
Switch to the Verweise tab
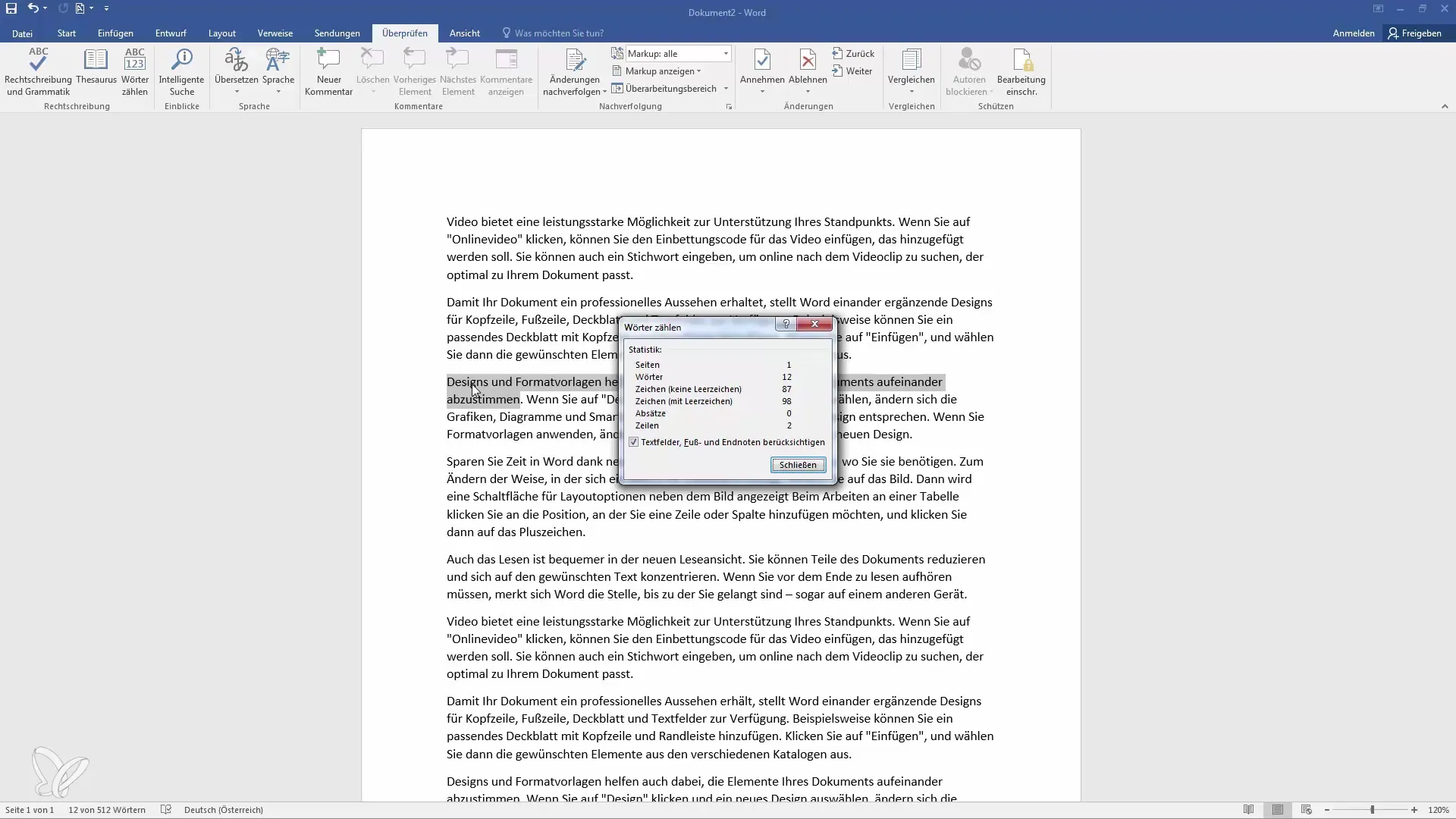tap(275, 33)
